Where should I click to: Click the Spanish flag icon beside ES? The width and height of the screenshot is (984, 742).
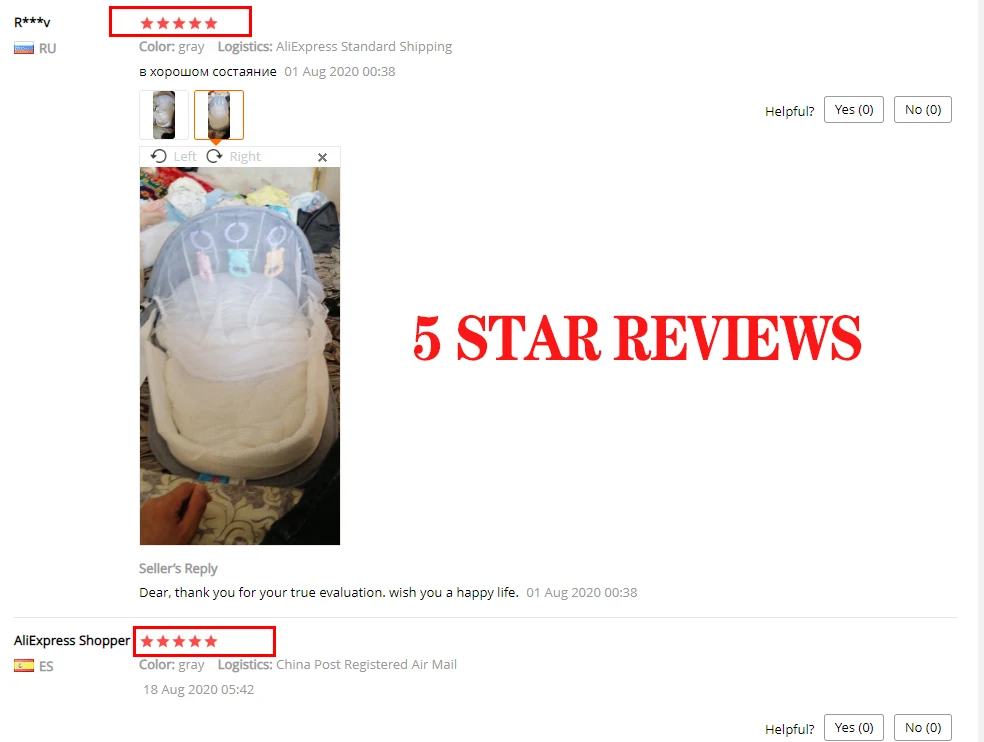[x=24, y=666]
